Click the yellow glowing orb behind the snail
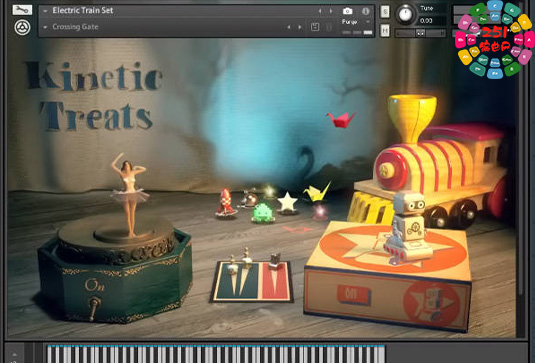The height and width of the screenshot is (363, 535). click(269, 191)
